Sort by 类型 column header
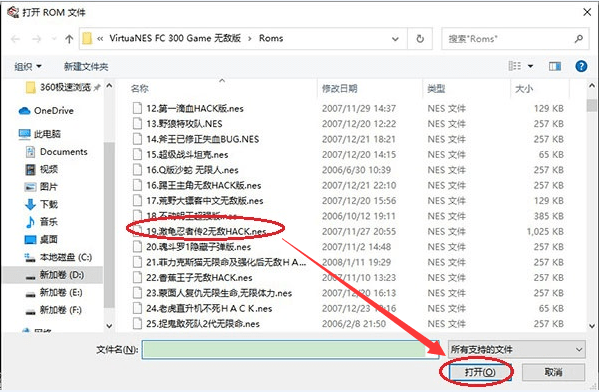This screenshot has height=392, width=599. pos(436,89)
